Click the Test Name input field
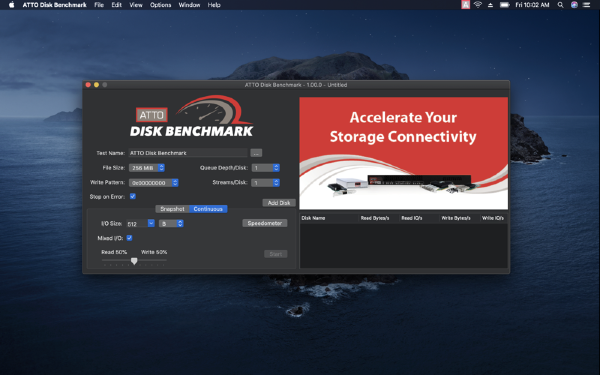Screen dimensions: 600x375 (x=188, y=153)
